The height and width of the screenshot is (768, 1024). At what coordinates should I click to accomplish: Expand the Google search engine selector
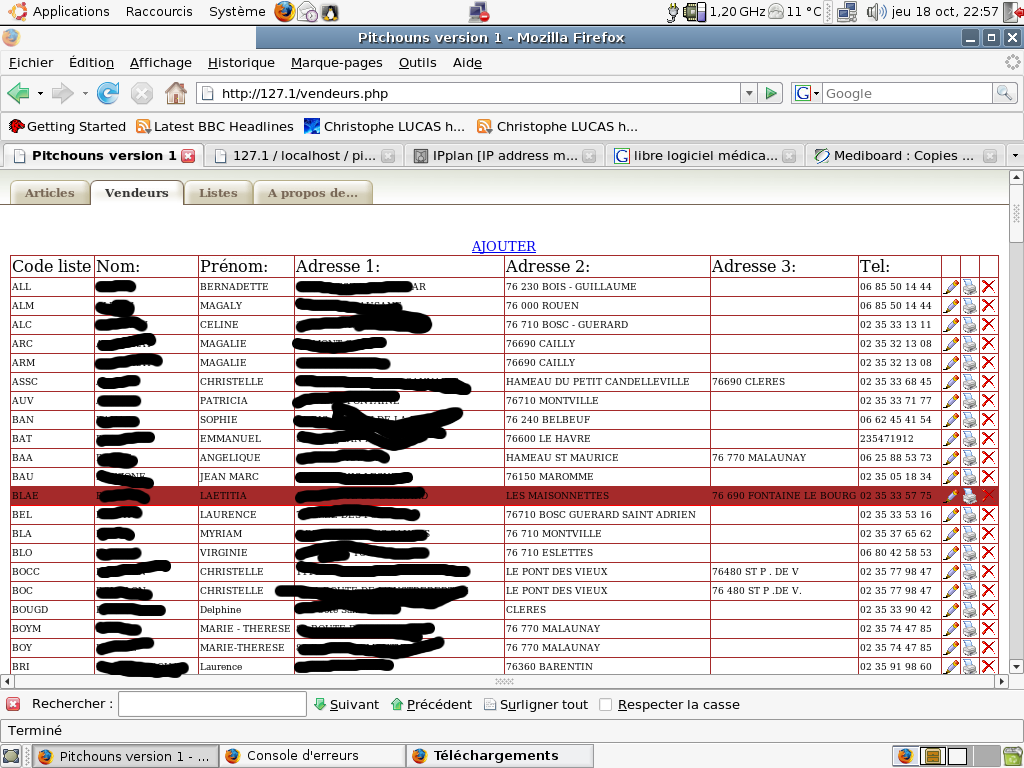pyautogui.click(x=806, y=93)
